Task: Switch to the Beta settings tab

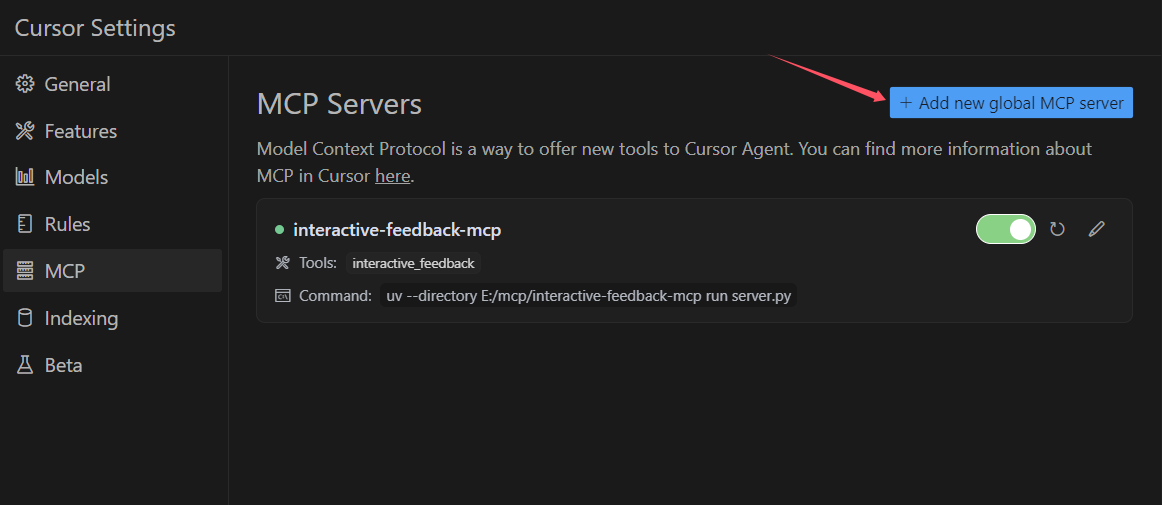Action: 113,365
